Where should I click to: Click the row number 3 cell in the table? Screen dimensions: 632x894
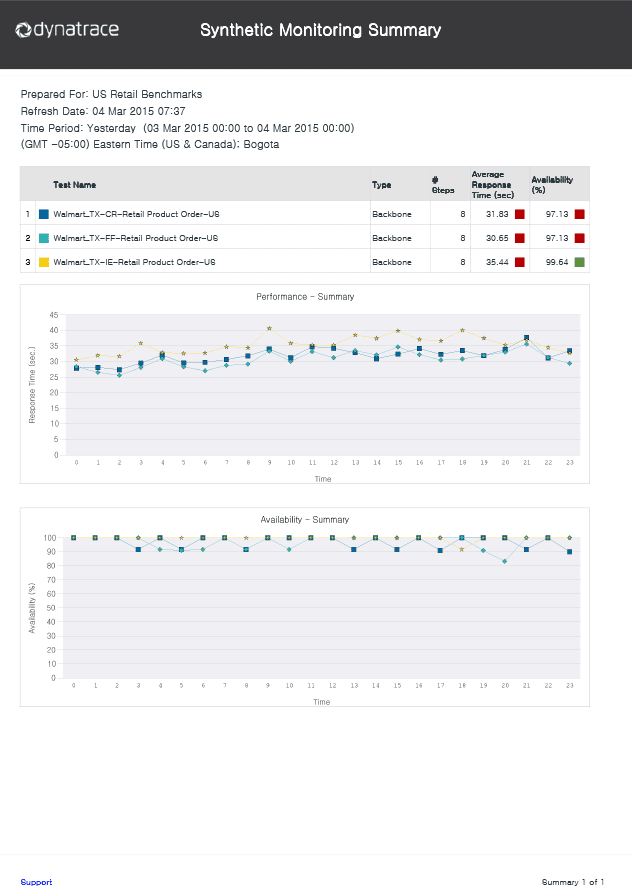pyautogui.click(x=27, y=262)
